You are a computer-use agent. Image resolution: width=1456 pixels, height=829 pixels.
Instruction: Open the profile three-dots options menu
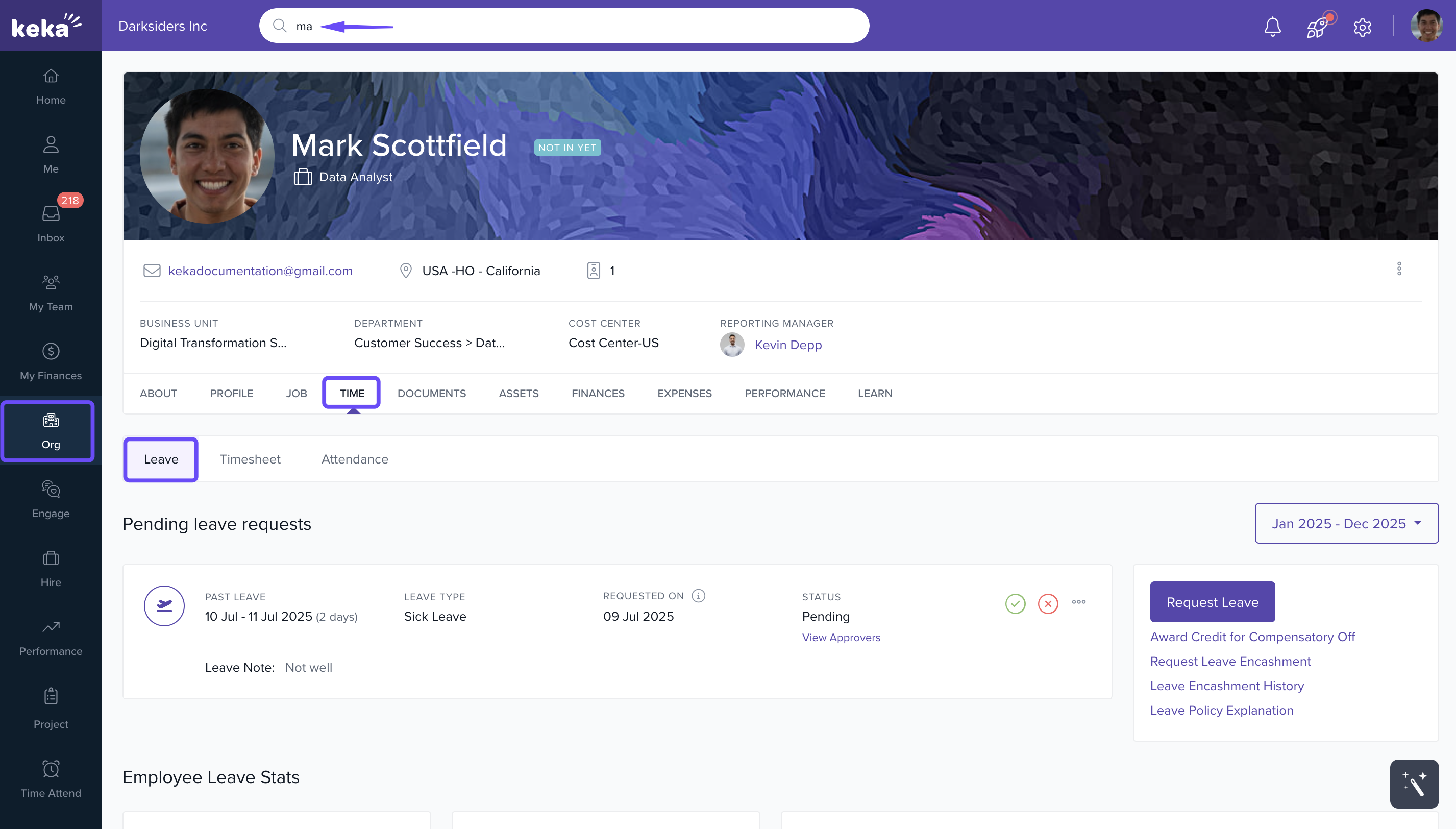click(x=1399, y=269)
